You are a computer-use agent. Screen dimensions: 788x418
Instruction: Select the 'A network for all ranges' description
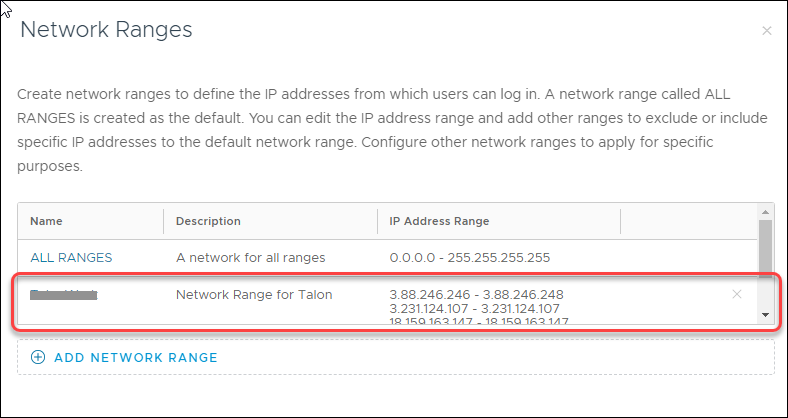(x=251, y=257)
